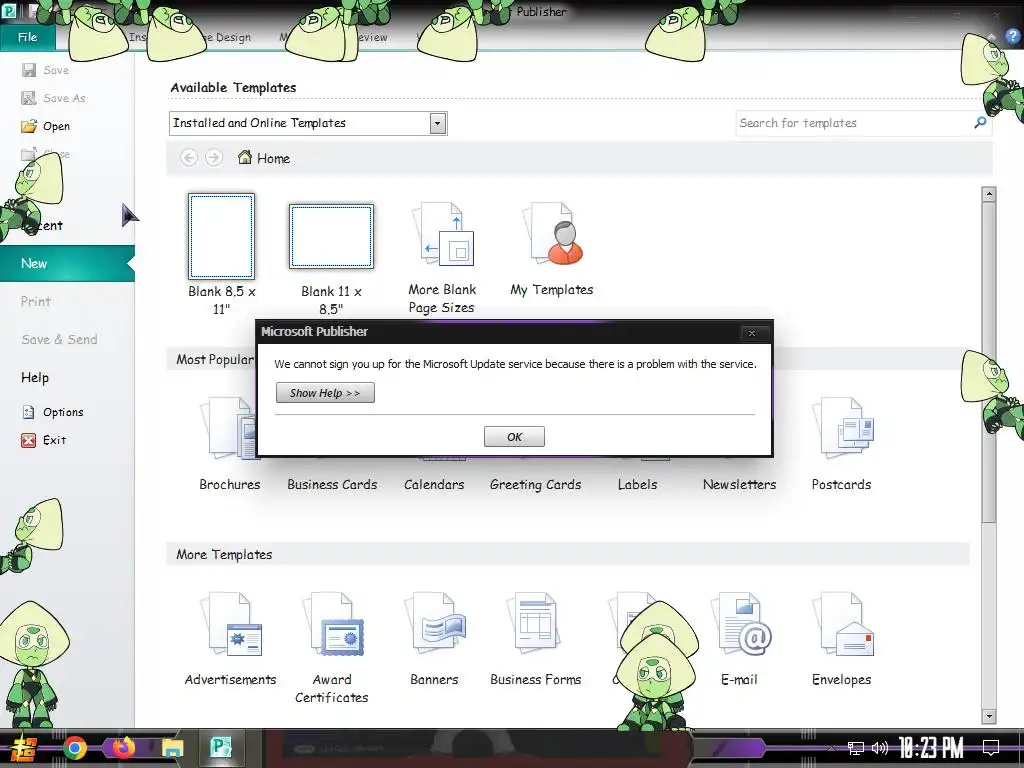Click the red Exit icon
The height and width of the screenshot is (768, 1024).
tap(28, 440)
